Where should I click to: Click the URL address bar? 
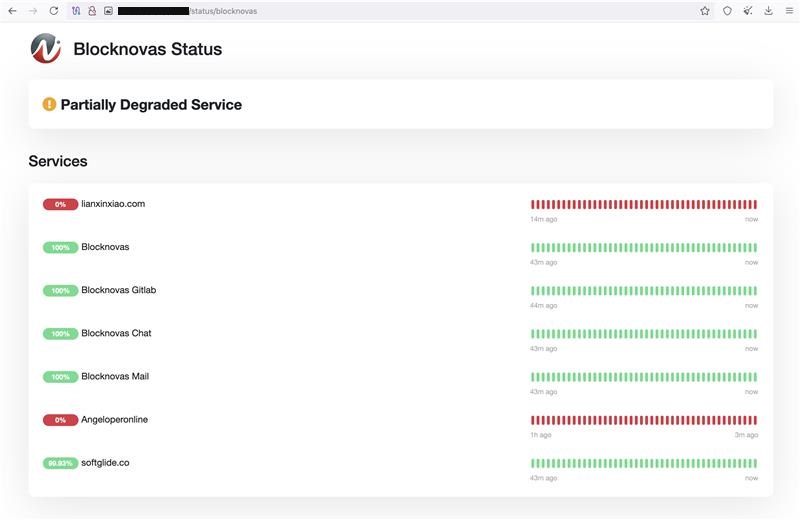click(400, 11)
